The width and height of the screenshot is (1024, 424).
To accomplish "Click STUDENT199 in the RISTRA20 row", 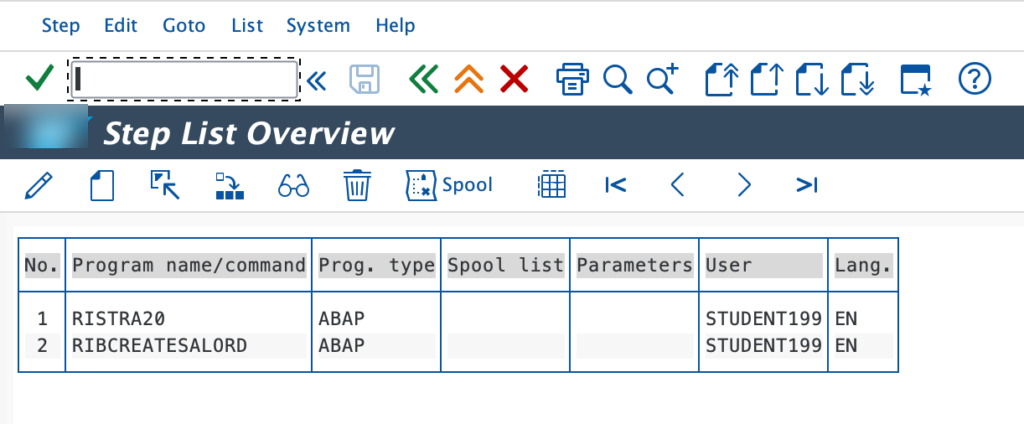I will [x=763, y=319].
